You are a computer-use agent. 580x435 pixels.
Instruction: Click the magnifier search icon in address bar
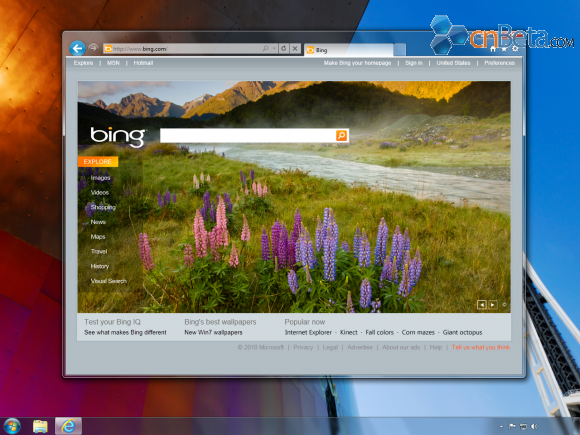tap(266, 48)
